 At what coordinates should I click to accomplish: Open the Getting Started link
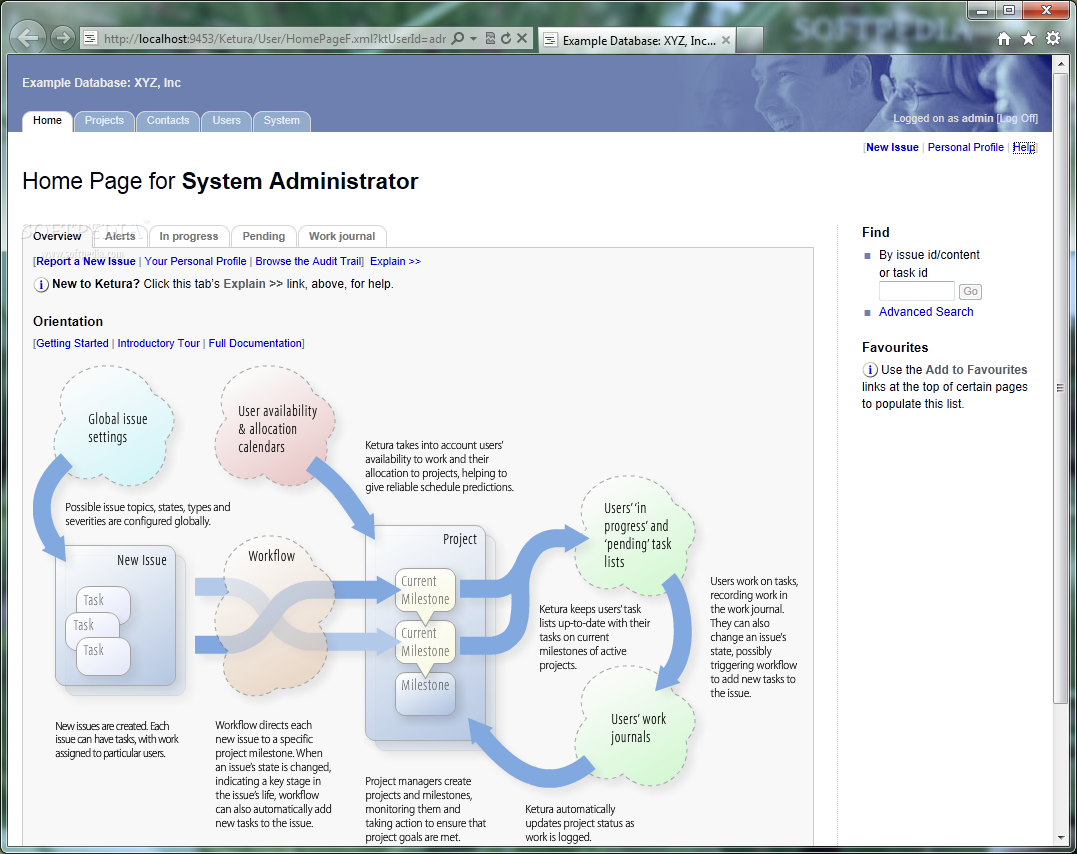click(x=72, y=343)
